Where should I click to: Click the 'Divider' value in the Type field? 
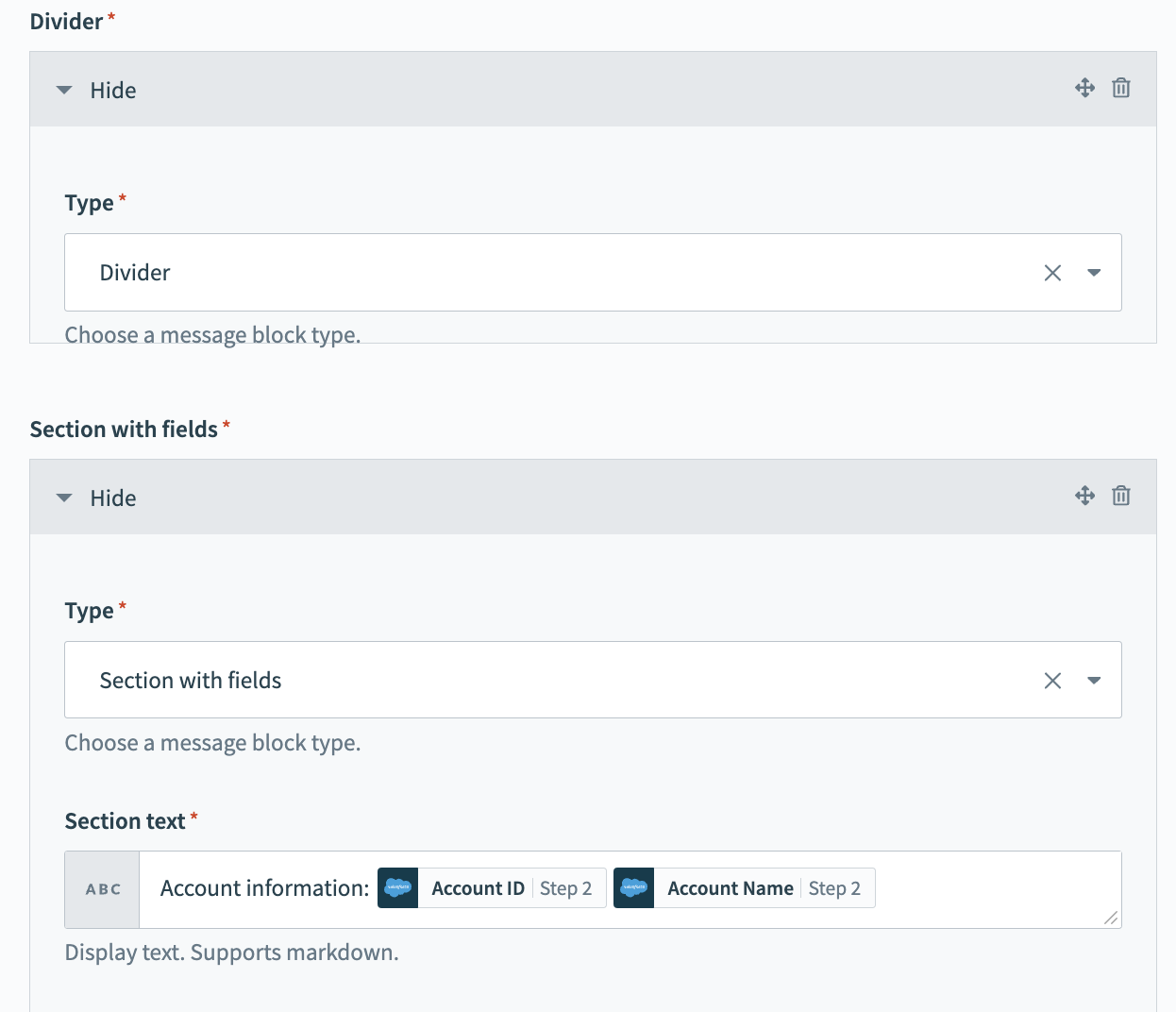(135, 273)
